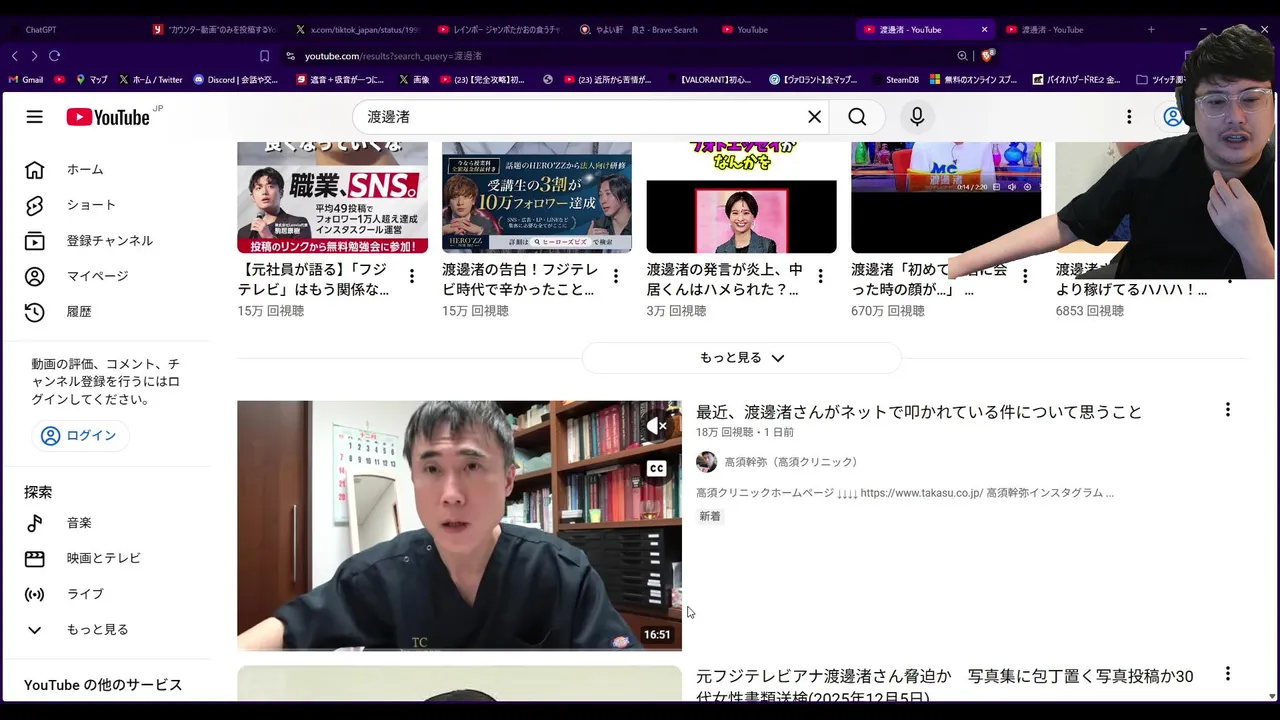Open YouTube settings three-dot menu in header
The width and height of the screenshot is (1280, 720).
(1129, 117)
